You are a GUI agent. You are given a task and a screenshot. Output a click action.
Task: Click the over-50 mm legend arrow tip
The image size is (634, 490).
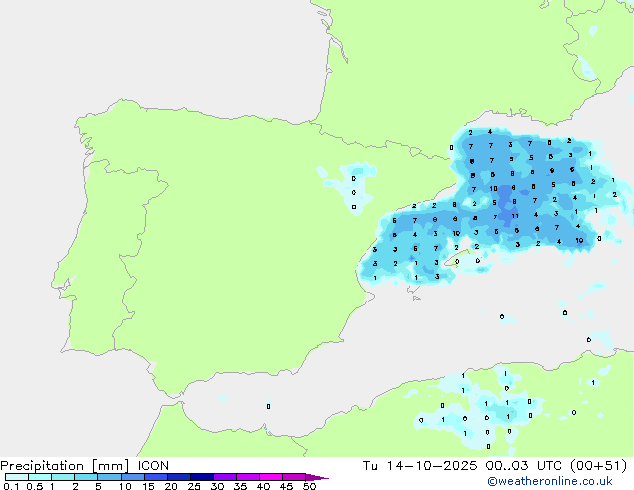coord(317,477)
